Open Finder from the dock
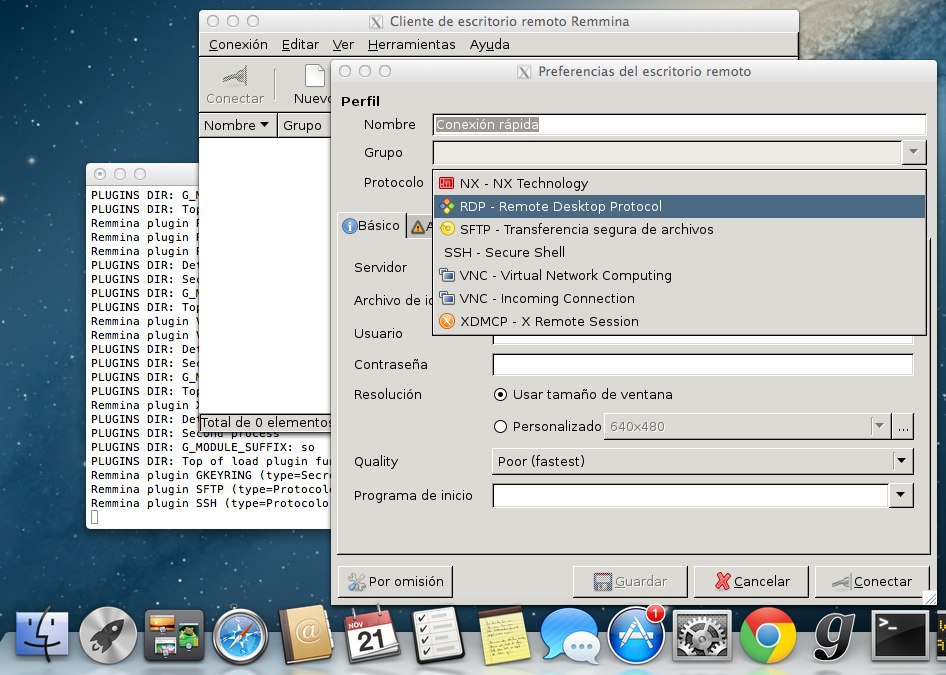 (x=42, y=635)
